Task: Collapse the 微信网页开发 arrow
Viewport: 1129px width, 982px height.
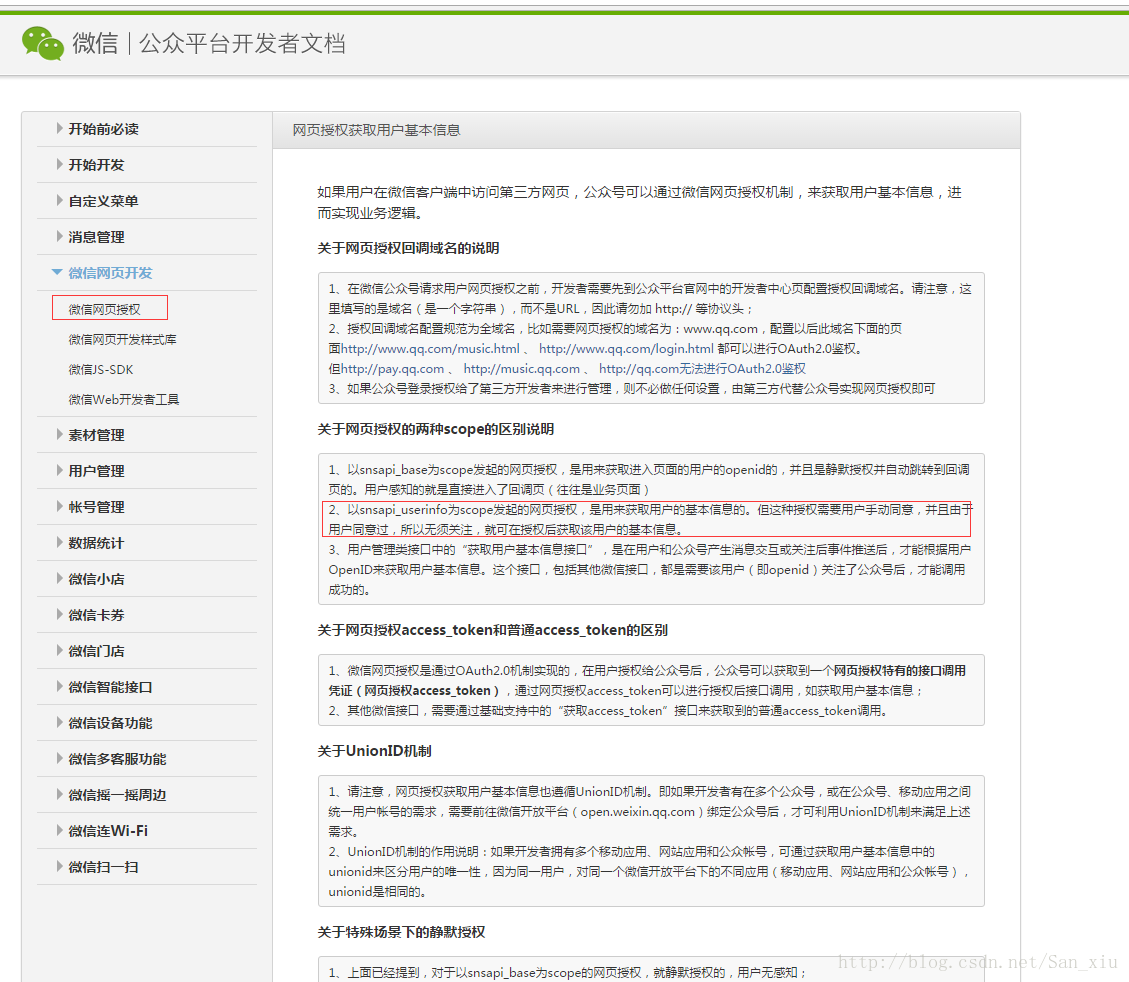Action: click(57, 272)
